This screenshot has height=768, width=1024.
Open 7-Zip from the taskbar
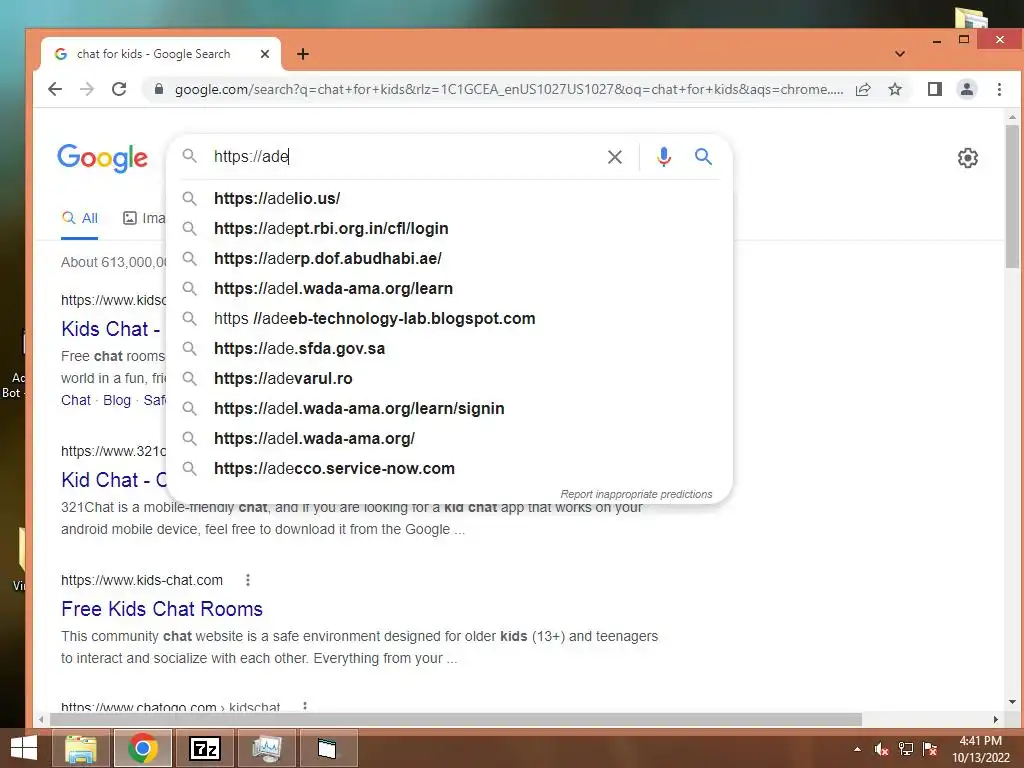click(x=204, y=748)
